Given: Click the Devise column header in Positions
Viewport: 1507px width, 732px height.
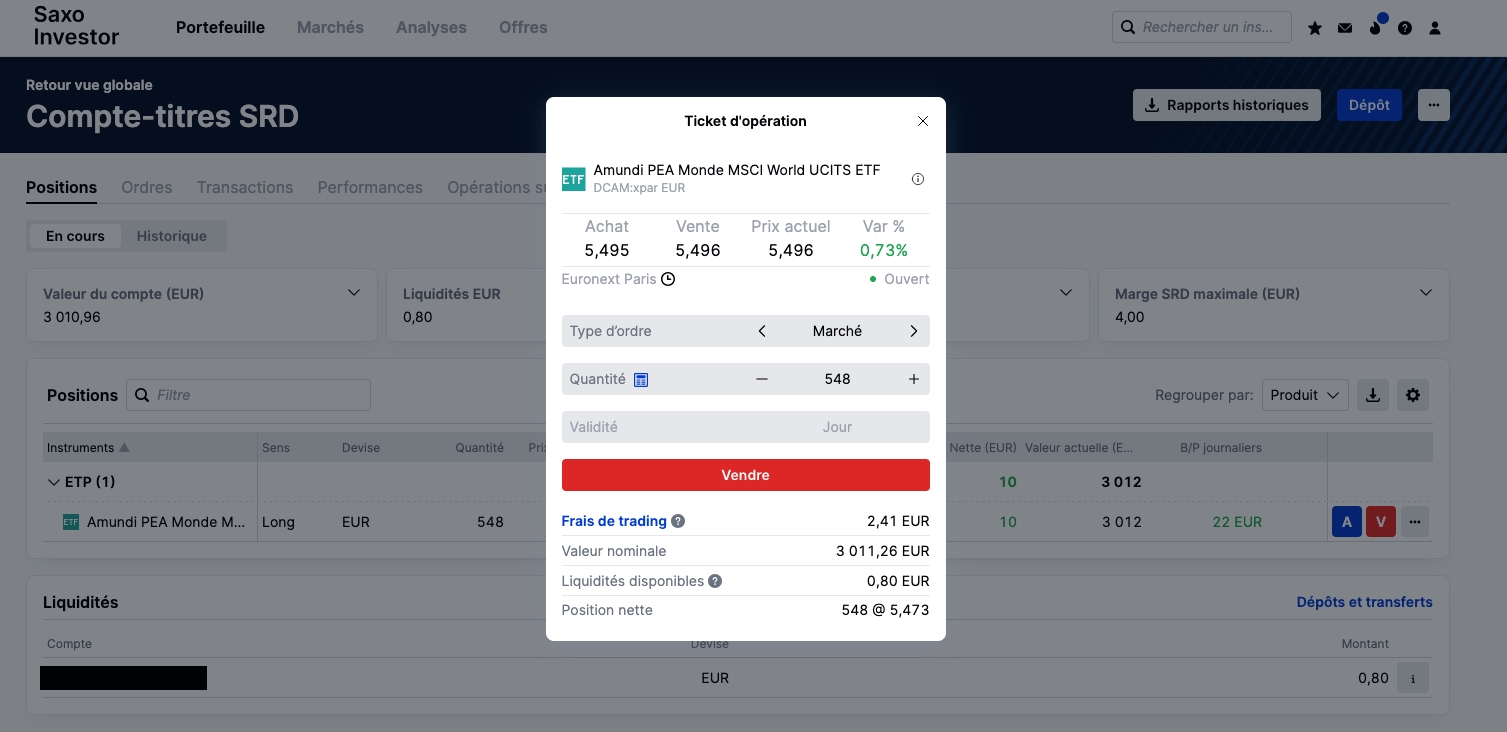Looking at the screenshot, I should point(361,447).
